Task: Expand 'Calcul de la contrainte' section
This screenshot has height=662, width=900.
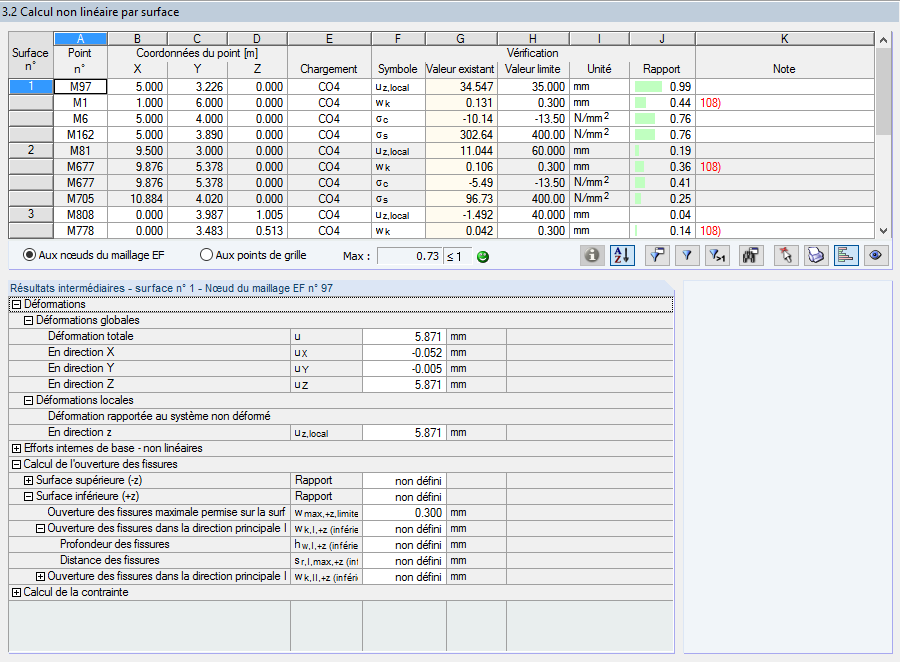Action: (x=17, y=593)
